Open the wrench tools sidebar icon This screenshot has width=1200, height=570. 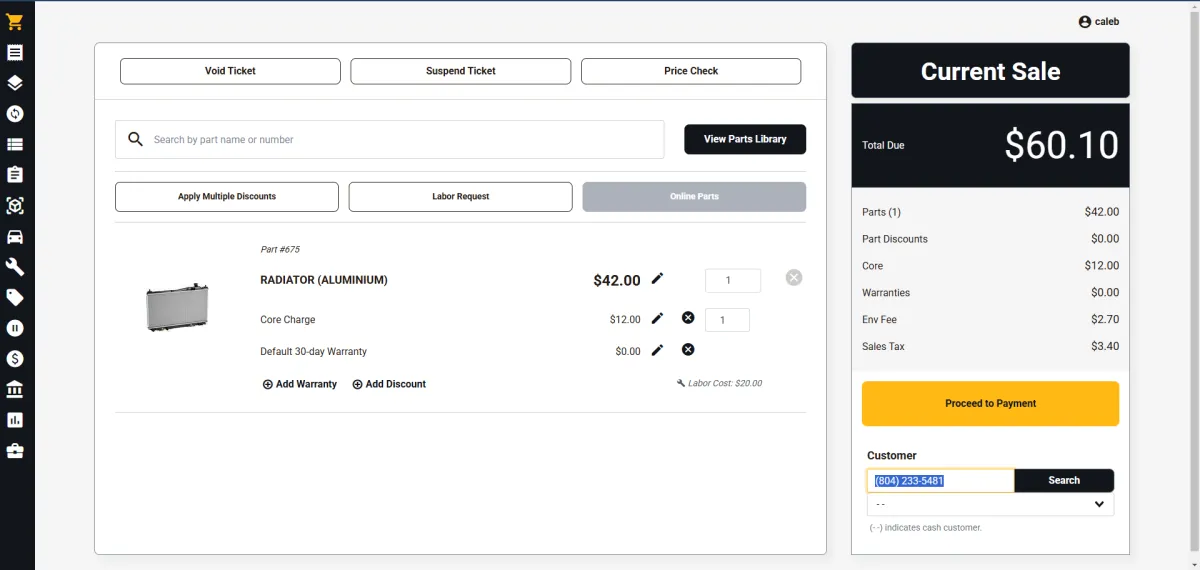tap(15, 267)
